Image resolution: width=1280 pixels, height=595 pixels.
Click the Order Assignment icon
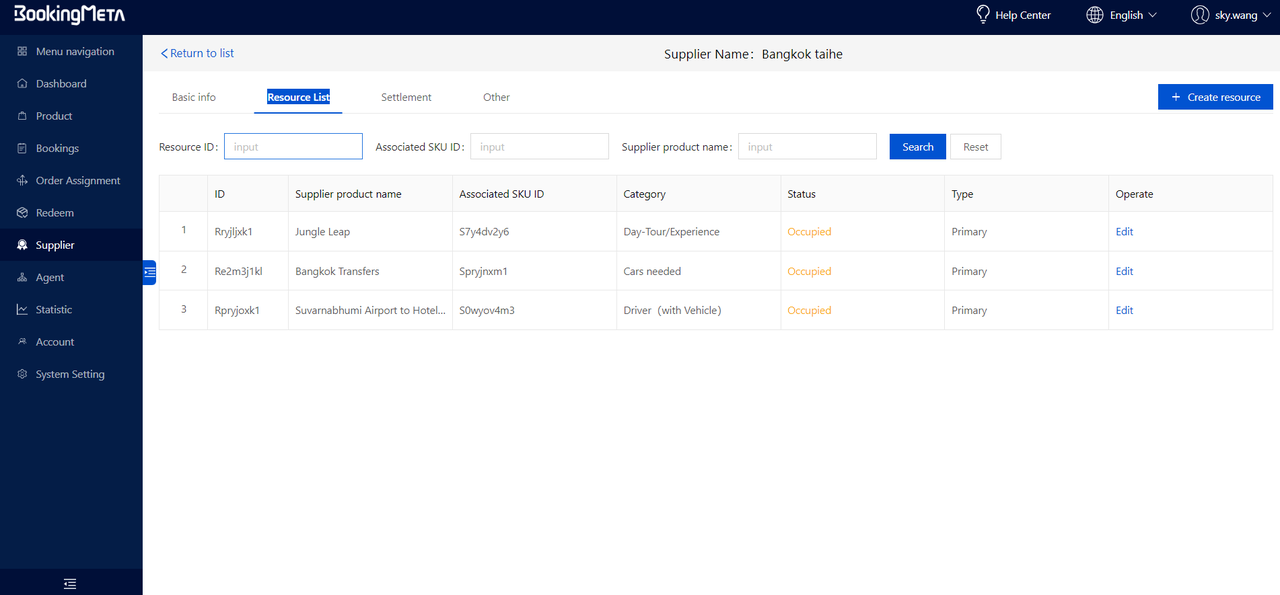[x=22, y=181]
